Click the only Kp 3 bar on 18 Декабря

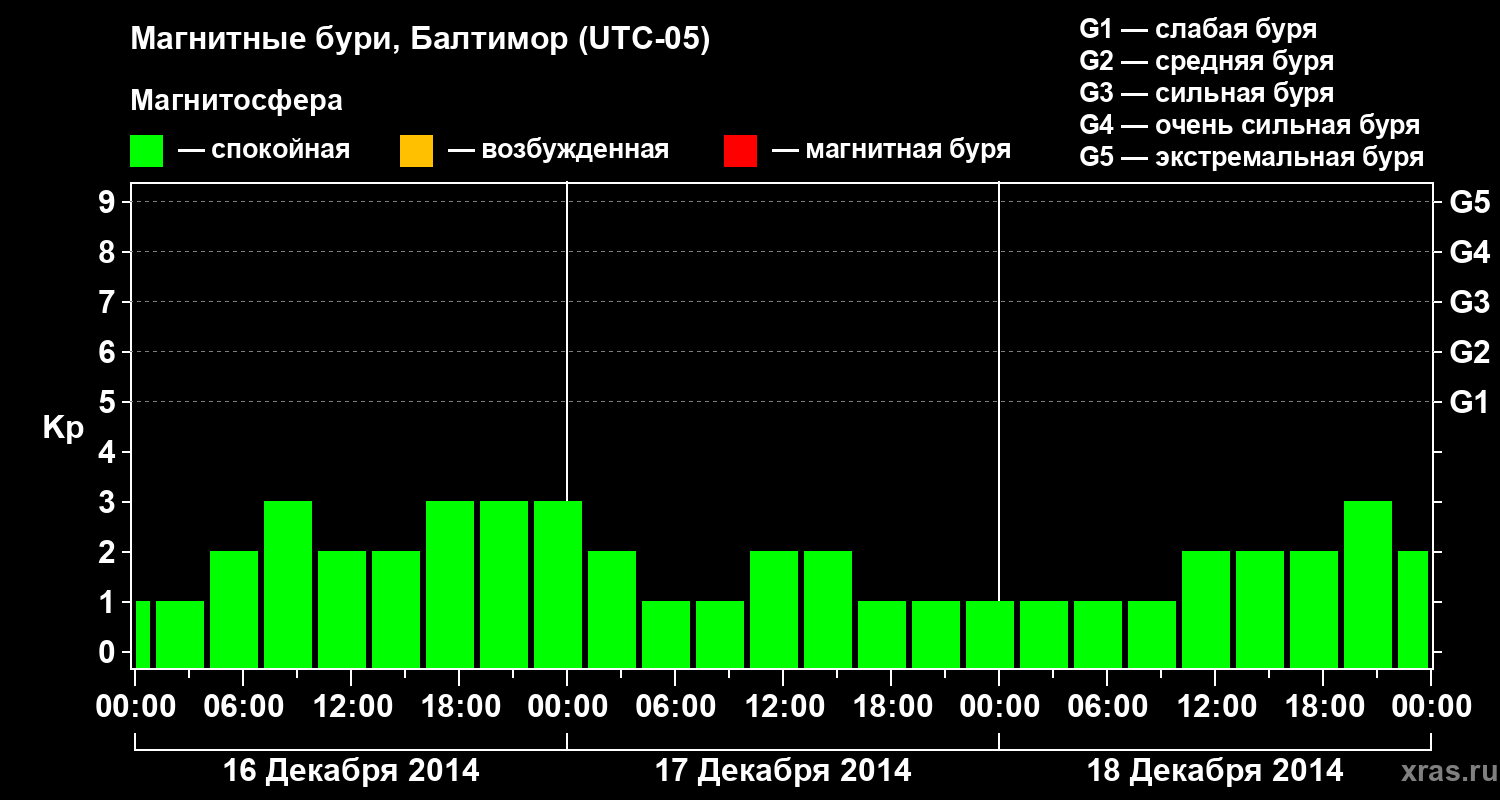1368,584
